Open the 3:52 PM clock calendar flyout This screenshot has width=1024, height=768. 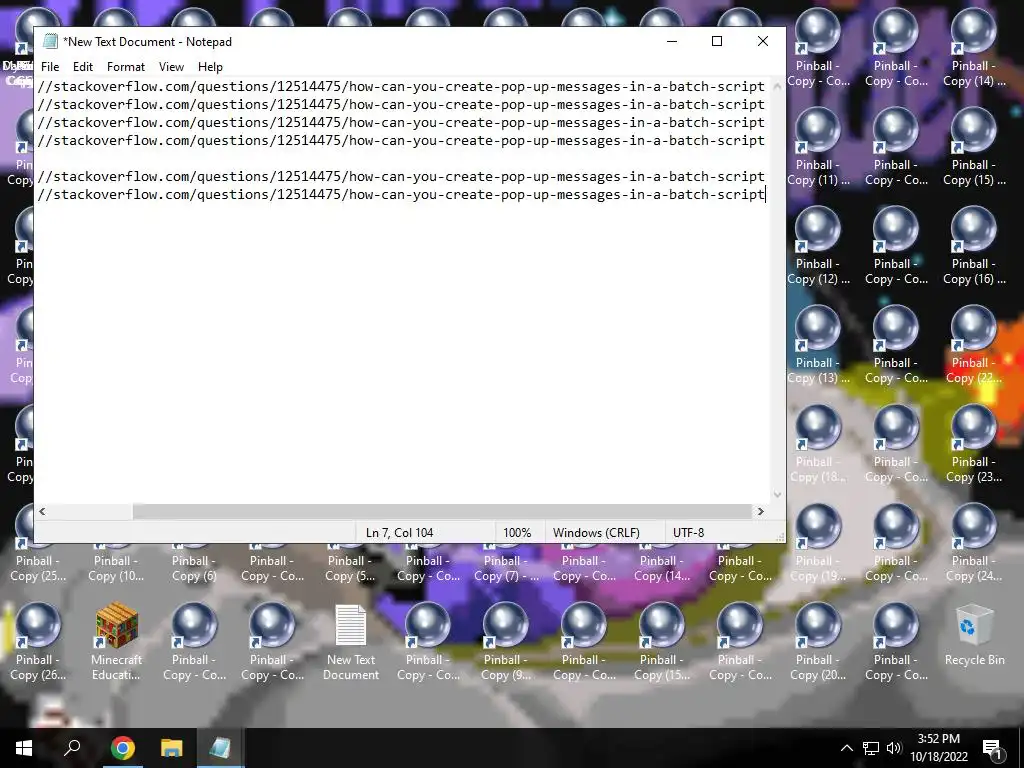point(938,748)
